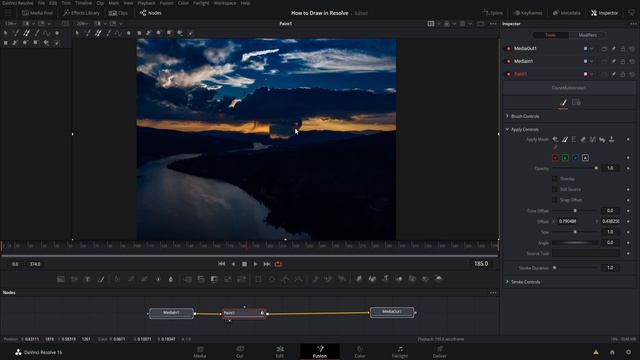Open the Effects Library panel

click(x=81, y=13)
